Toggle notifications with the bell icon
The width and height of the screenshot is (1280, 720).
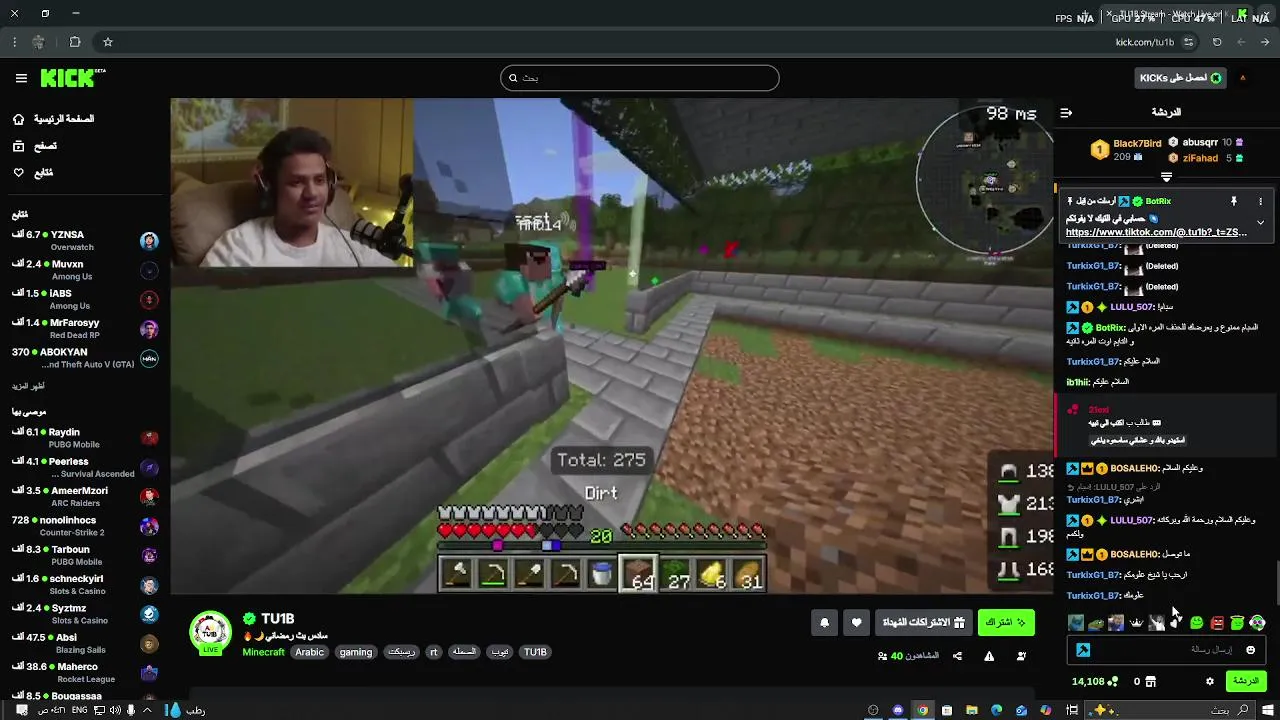825,622
